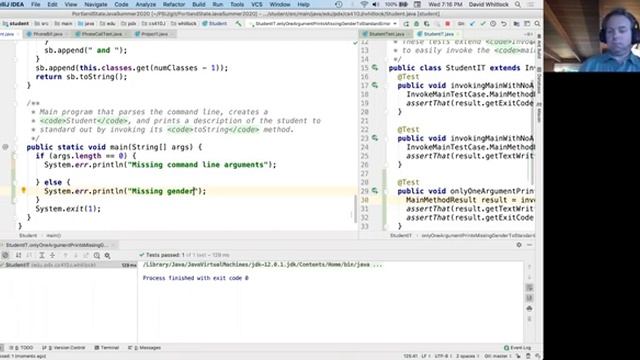640x360 pixels.
Task: Click the print icon beside the console output
Action: click(529, 308)
